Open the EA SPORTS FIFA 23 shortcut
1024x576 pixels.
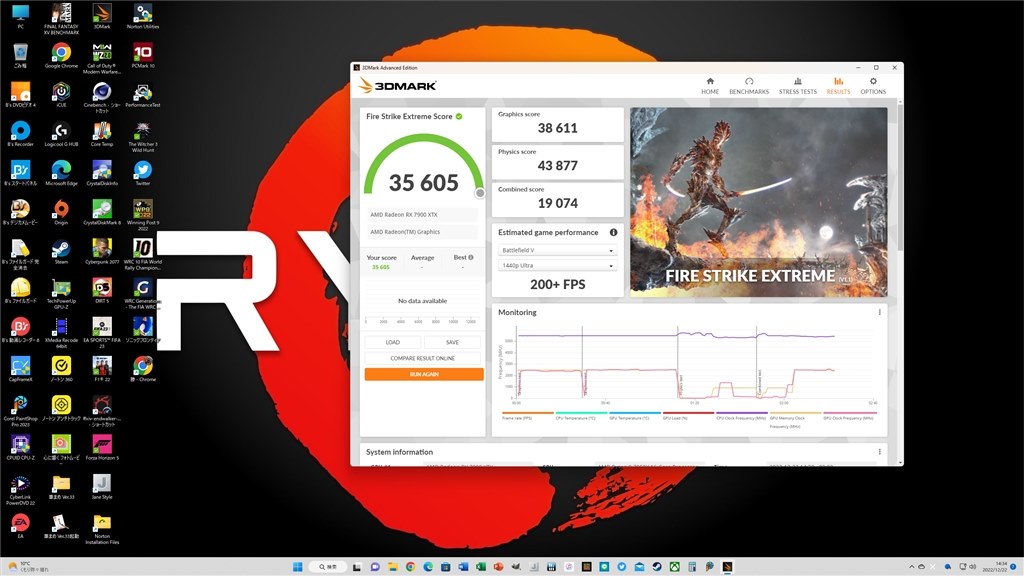coord(102,333)
